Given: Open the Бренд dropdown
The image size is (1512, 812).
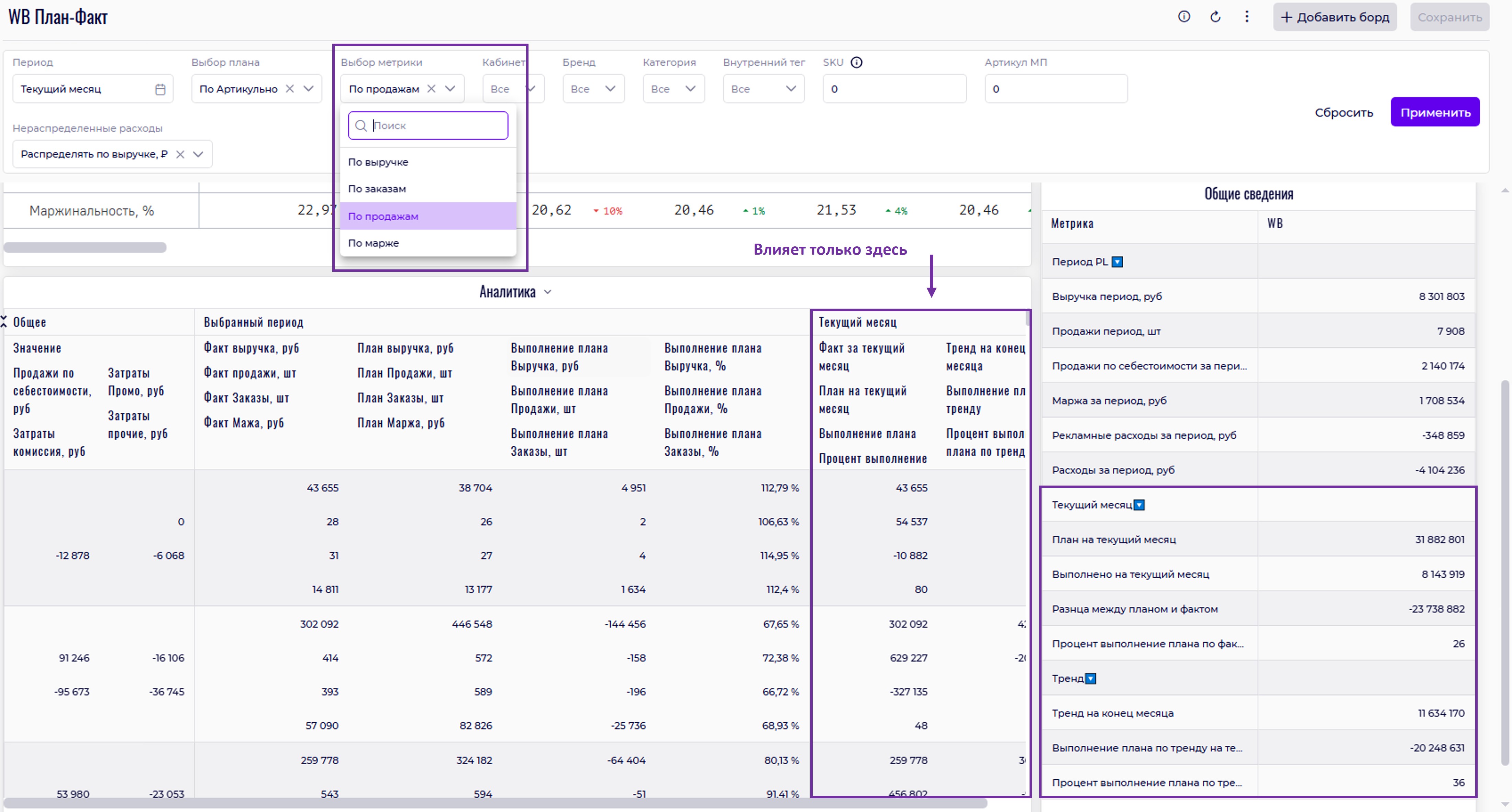Looking at the screenshot, I should pyautogui.click(x=593, y=89).
